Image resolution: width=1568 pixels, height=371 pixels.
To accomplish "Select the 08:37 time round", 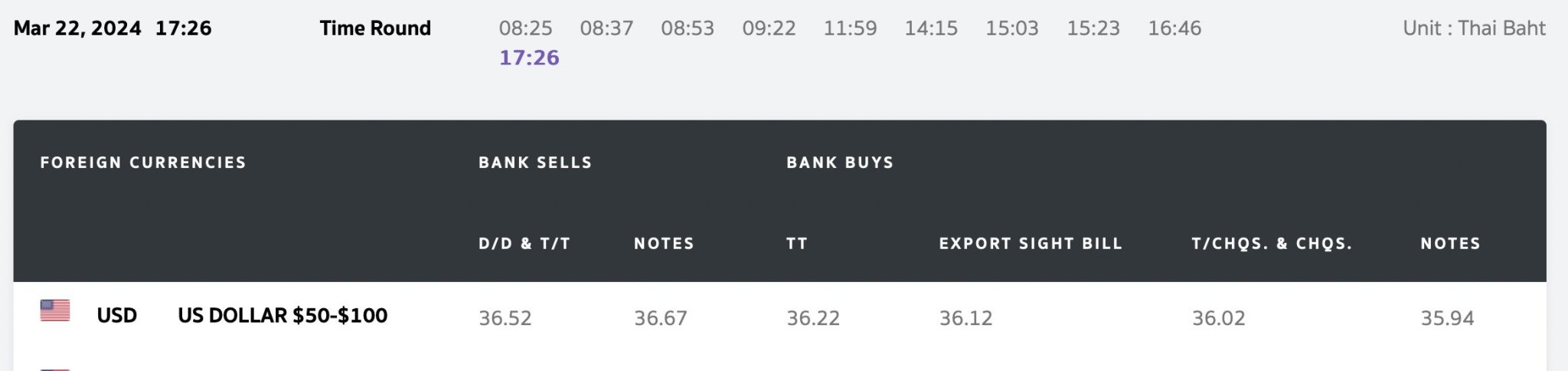I will click(x=606, y=28).
